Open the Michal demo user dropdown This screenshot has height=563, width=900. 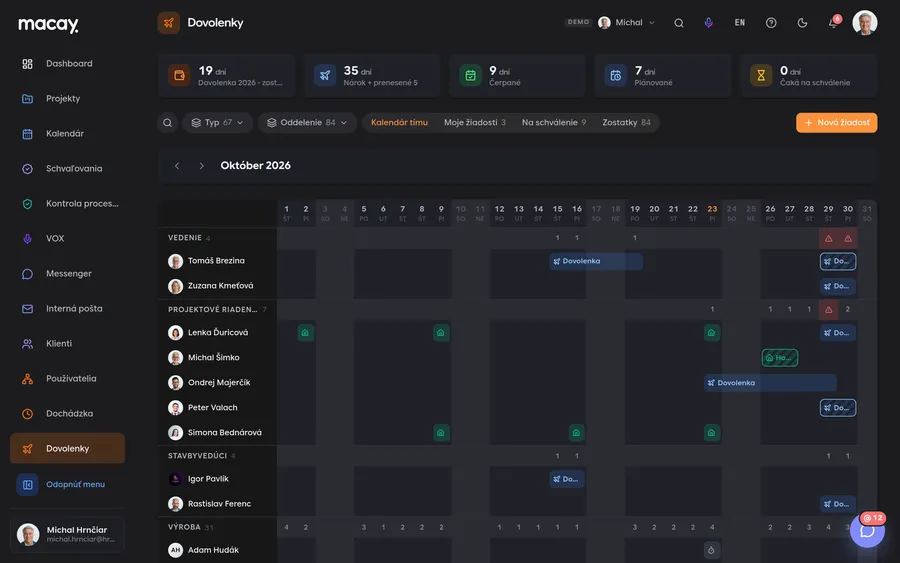tap(626, 22)
